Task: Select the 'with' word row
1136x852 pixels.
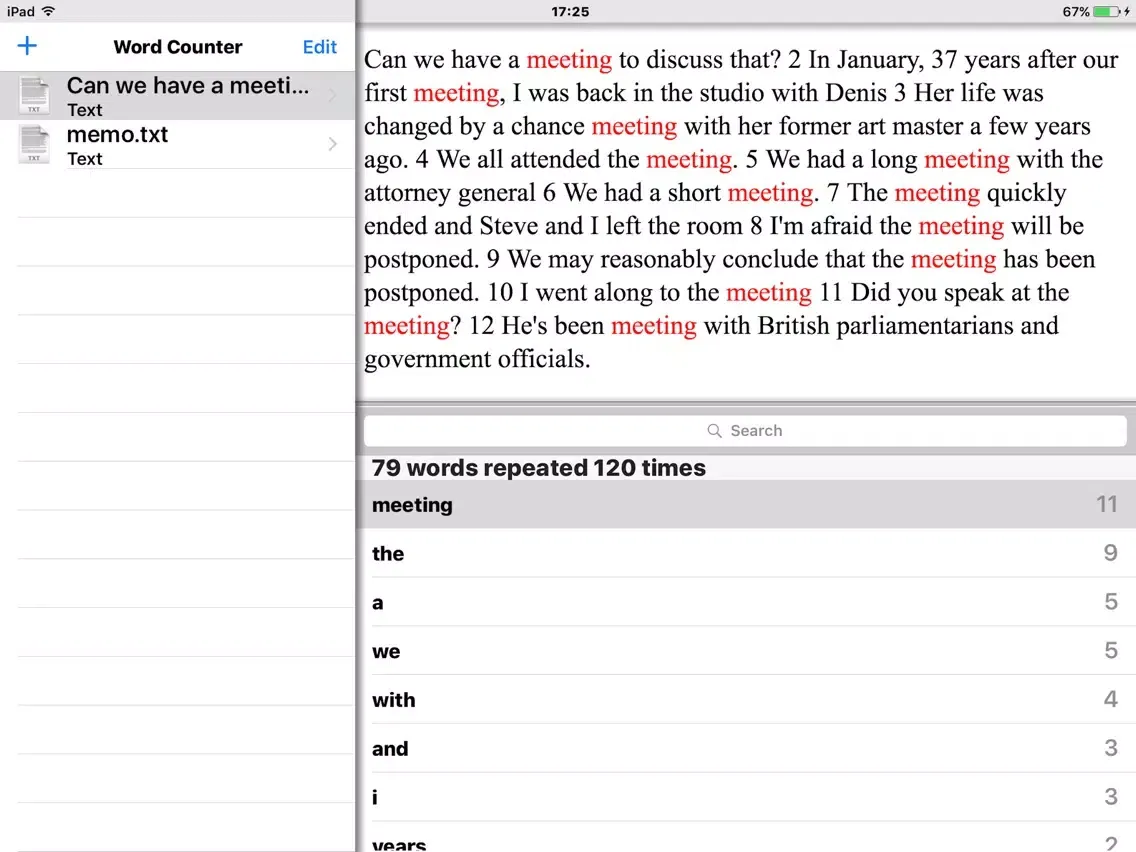Action: point(746,699)
